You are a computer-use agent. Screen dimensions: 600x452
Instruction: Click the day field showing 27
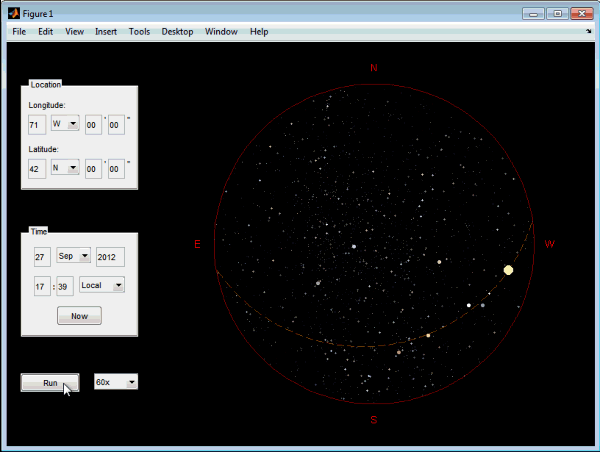coord(41,256)
